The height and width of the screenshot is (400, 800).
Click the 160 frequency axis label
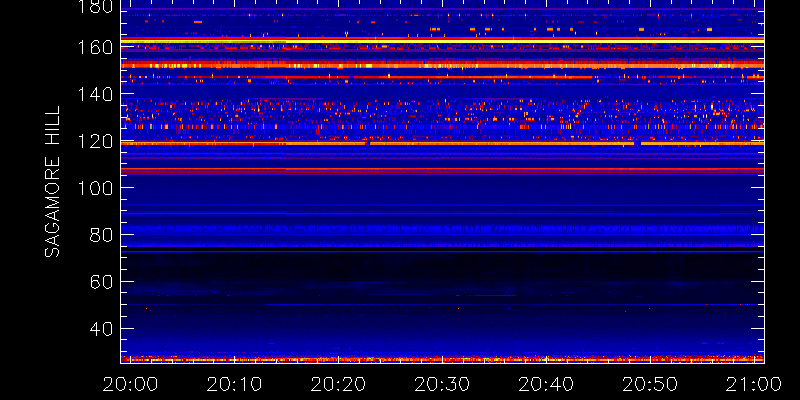click(x=95, y=47)
